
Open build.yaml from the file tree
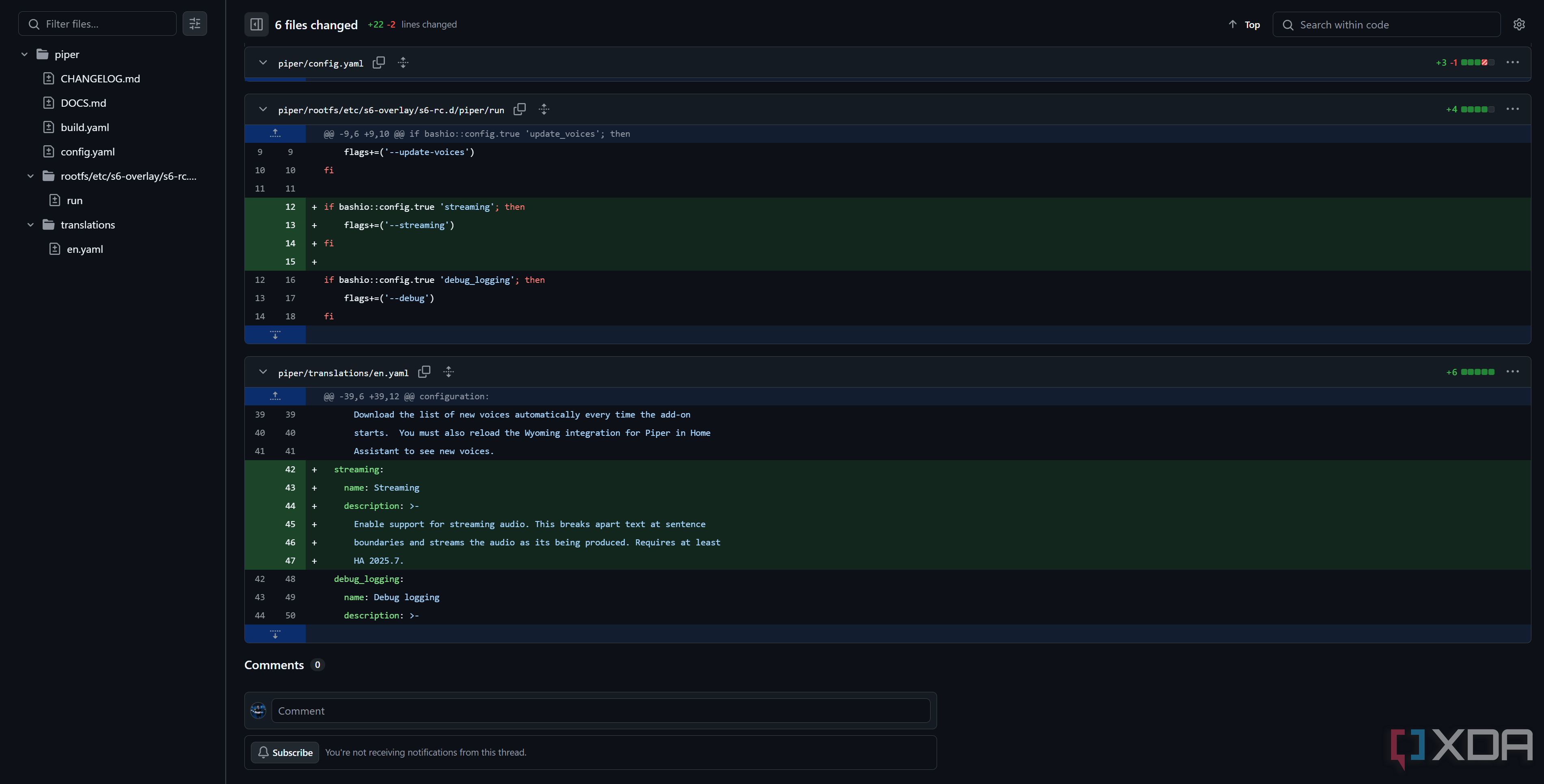point(84,127)
